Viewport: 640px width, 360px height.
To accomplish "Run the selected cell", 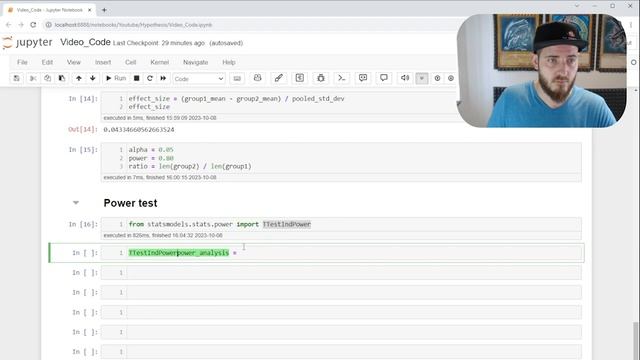I will tap(116, 78).
